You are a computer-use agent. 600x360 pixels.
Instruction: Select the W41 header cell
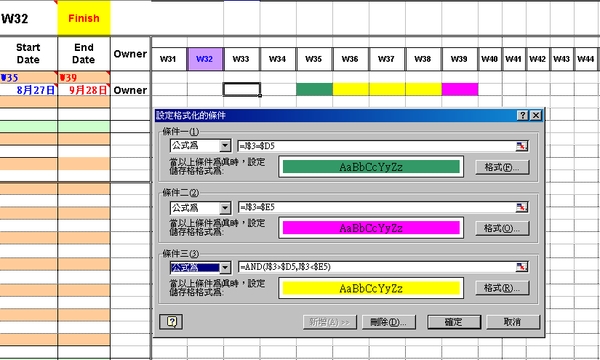pyautogui.click(x=514, y=59)
